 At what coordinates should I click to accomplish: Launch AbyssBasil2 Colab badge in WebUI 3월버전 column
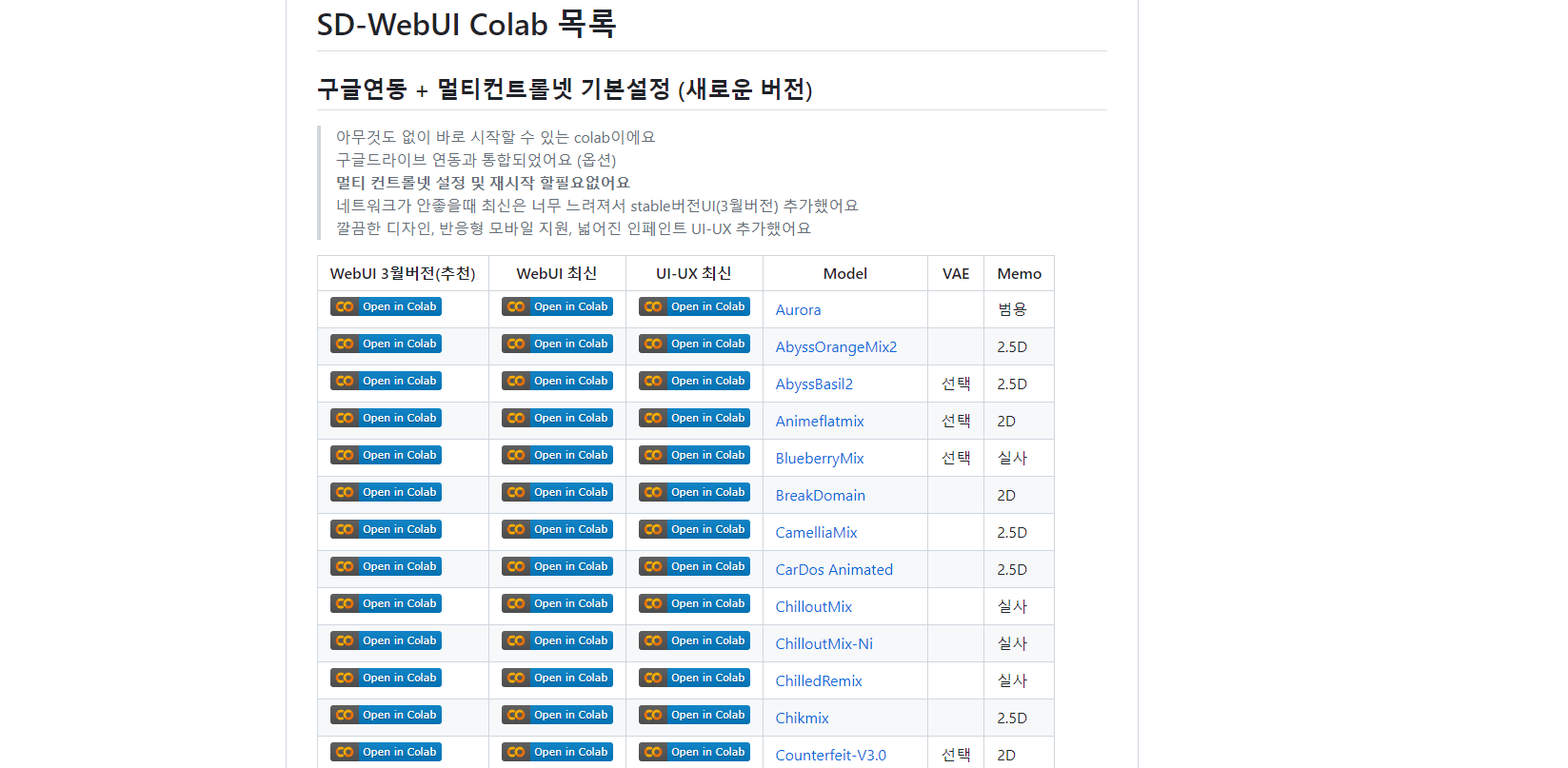(x=386, y=381)
